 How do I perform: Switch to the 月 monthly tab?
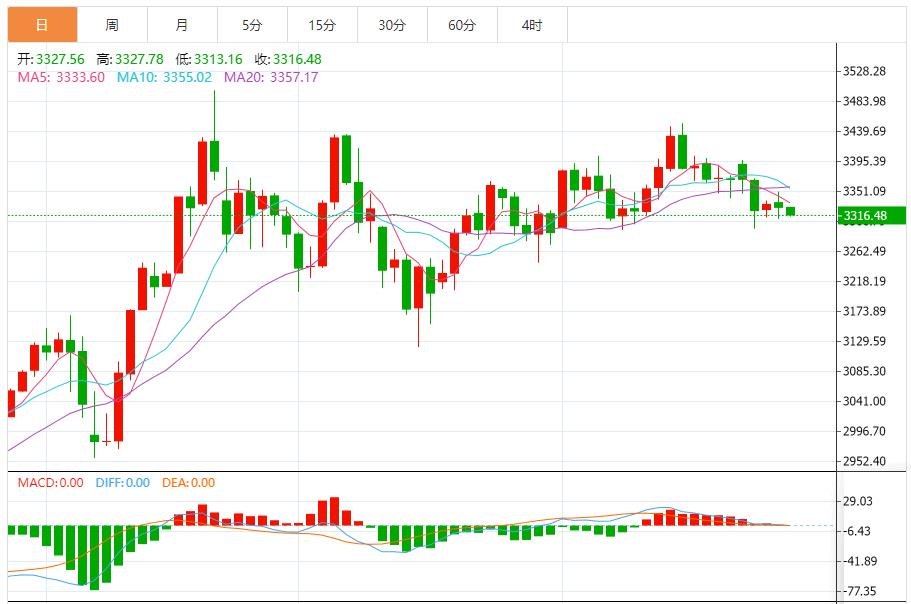[182, 25]
